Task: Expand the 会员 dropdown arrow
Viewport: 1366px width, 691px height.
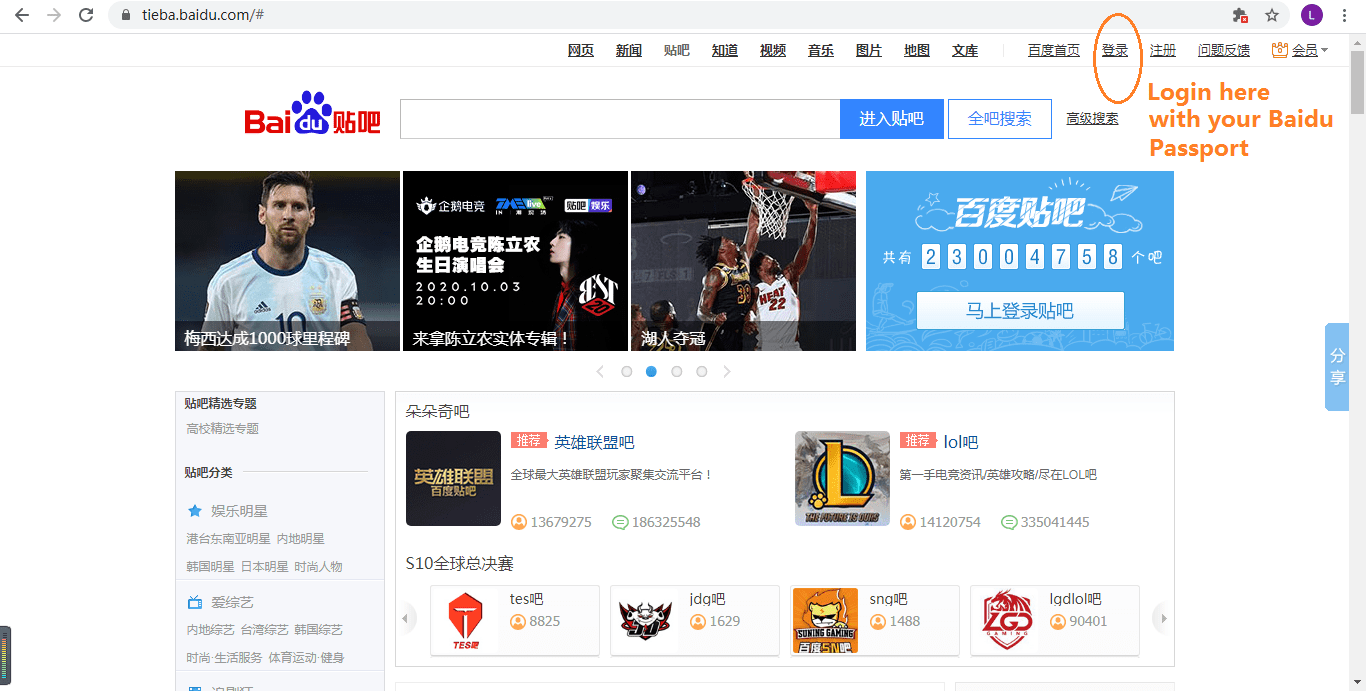Action: click(1324, 51)
